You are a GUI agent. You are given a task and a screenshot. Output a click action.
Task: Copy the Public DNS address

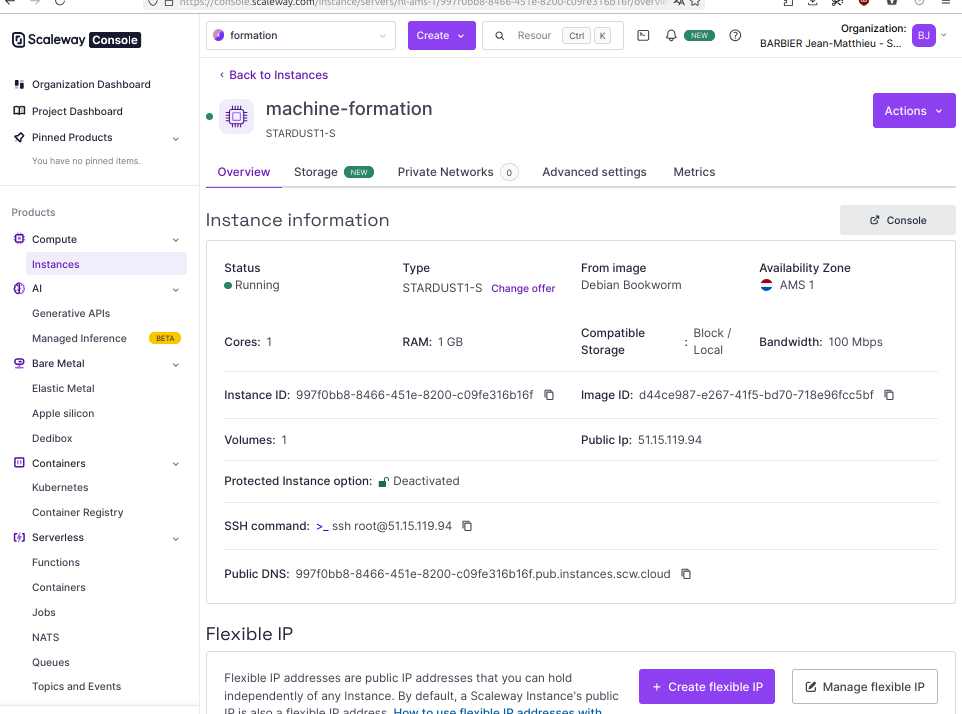tap(686, 574)
